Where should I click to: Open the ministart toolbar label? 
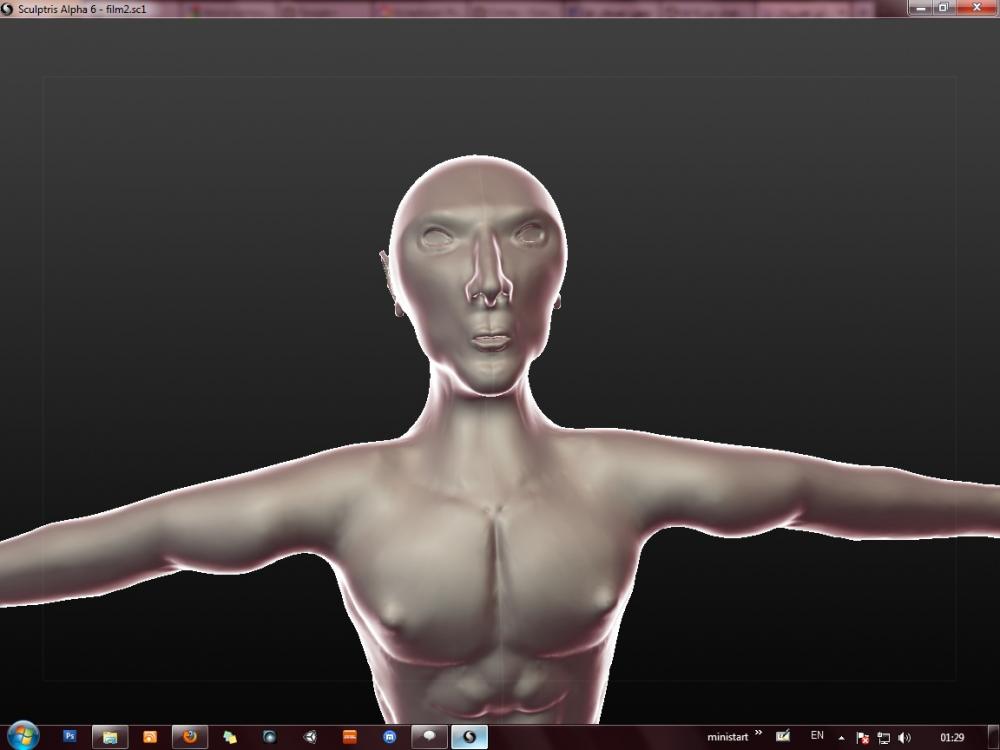(x=727, y=737)
